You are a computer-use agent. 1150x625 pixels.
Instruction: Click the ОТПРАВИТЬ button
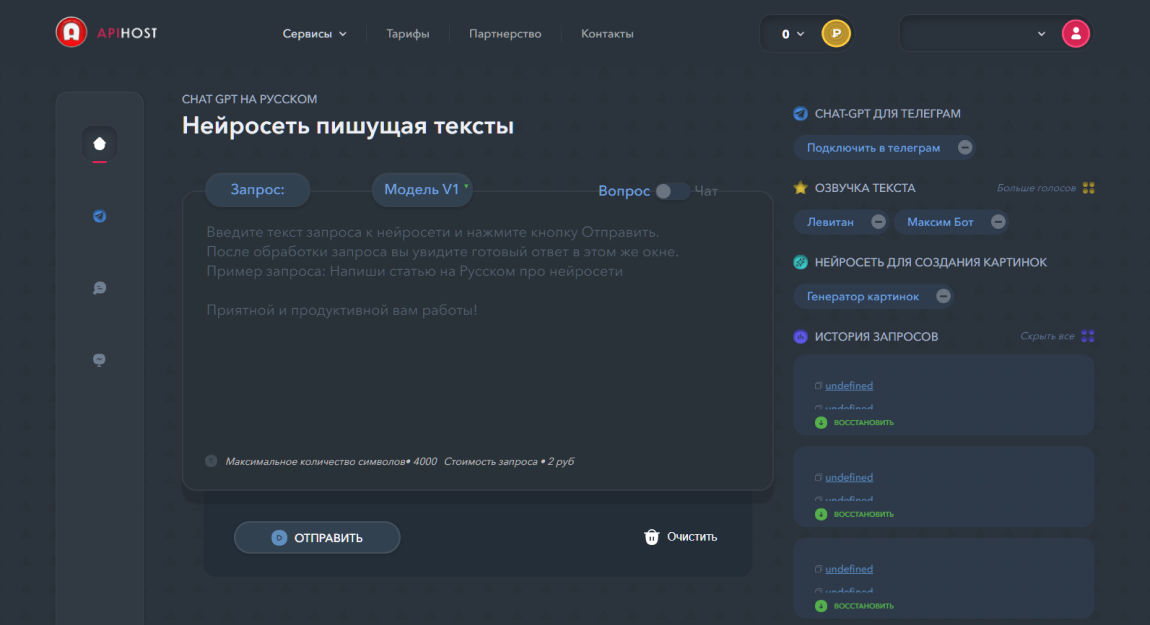tap(317, 538)
